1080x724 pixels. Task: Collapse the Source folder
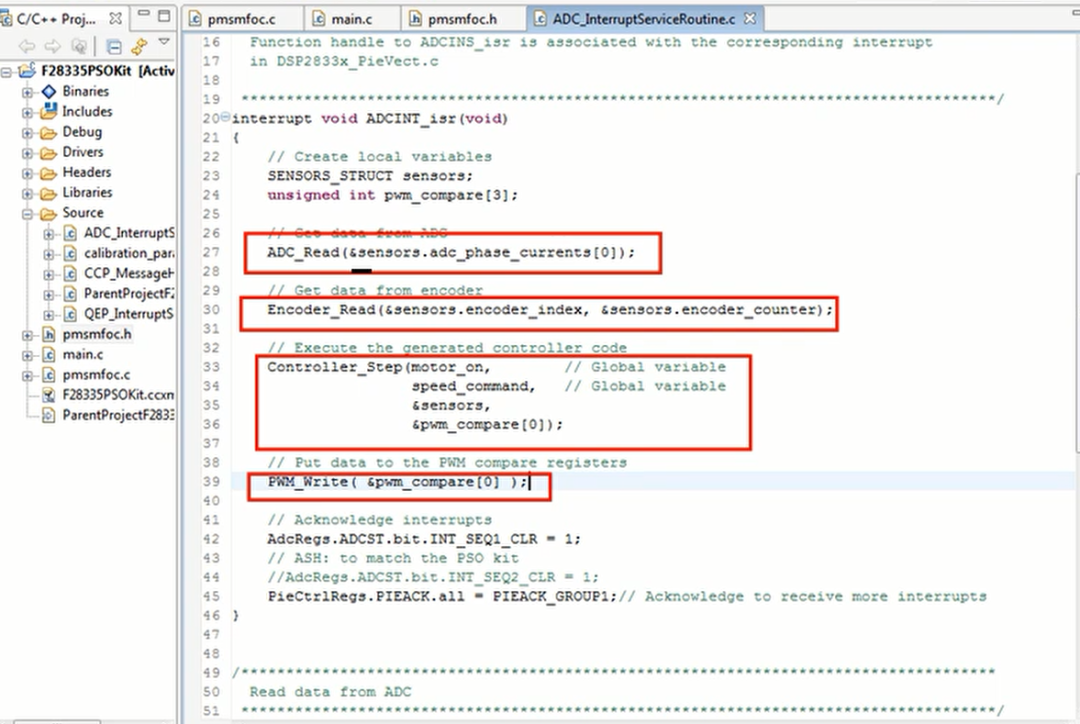27,214
